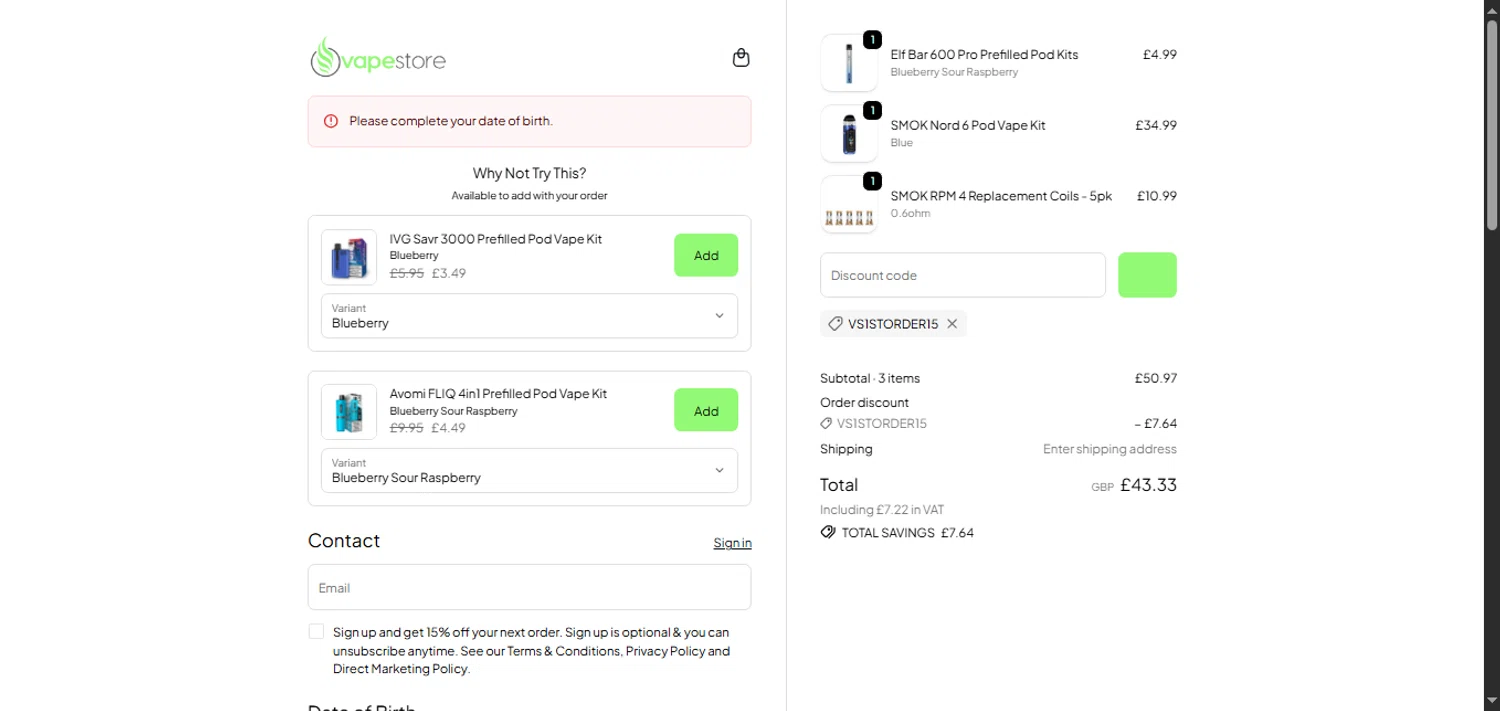Click the Email input field
Screen dimensions: 1500x711
(529, 587)
